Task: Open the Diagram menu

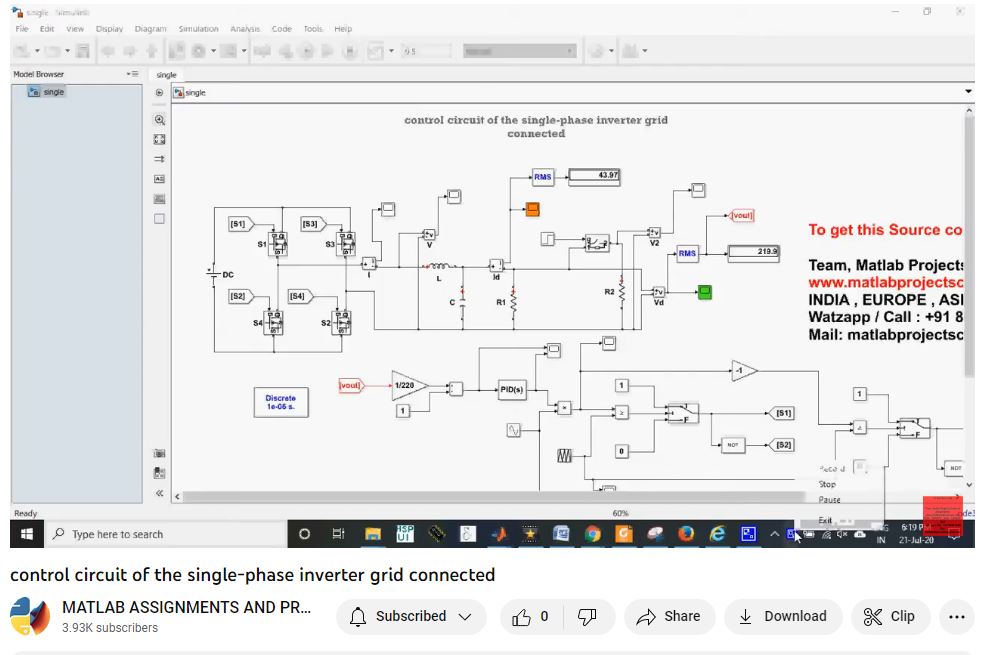Action: (150, 29)
